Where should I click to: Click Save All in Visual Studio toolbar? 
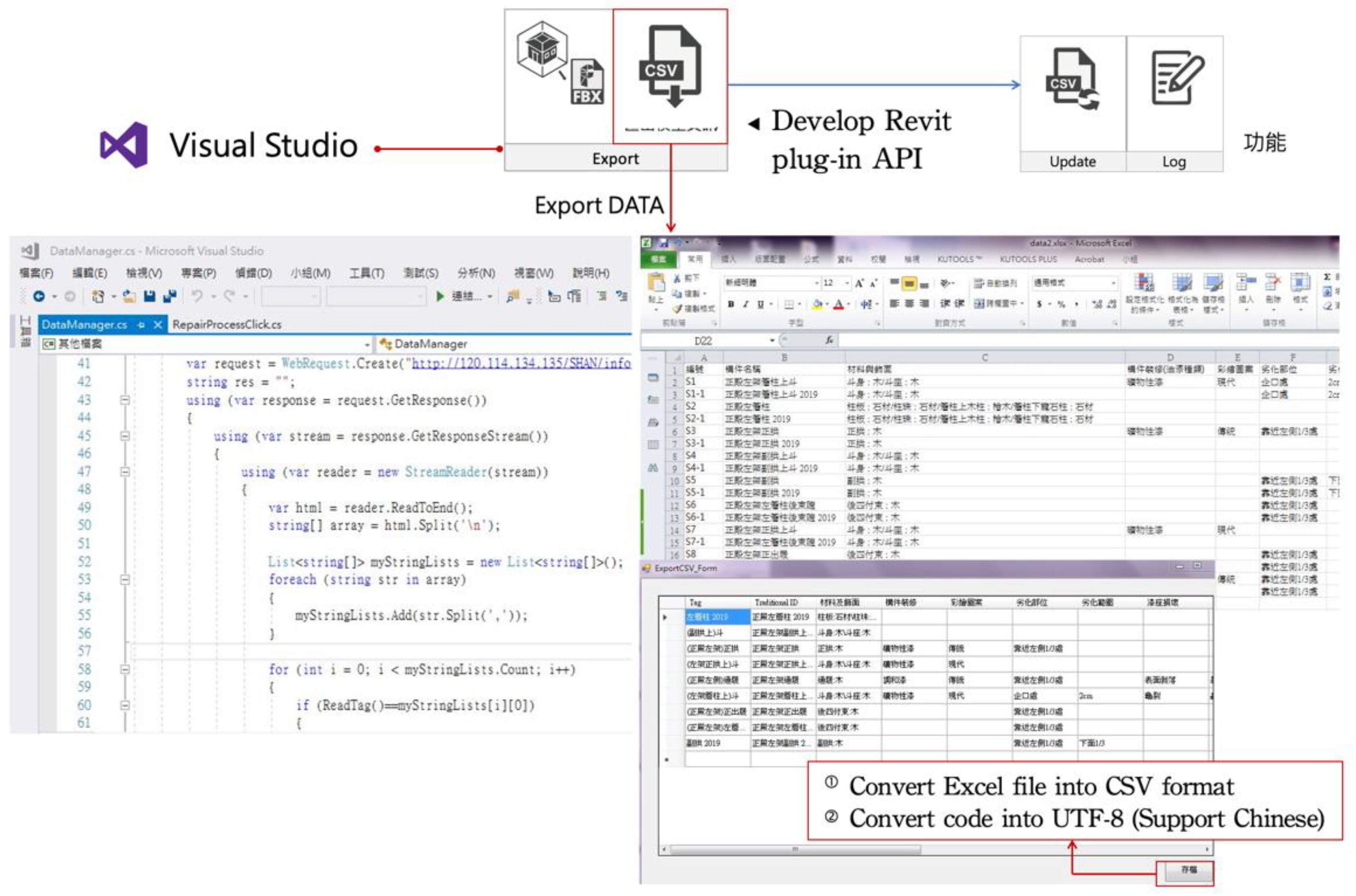(x=169, y=296)
